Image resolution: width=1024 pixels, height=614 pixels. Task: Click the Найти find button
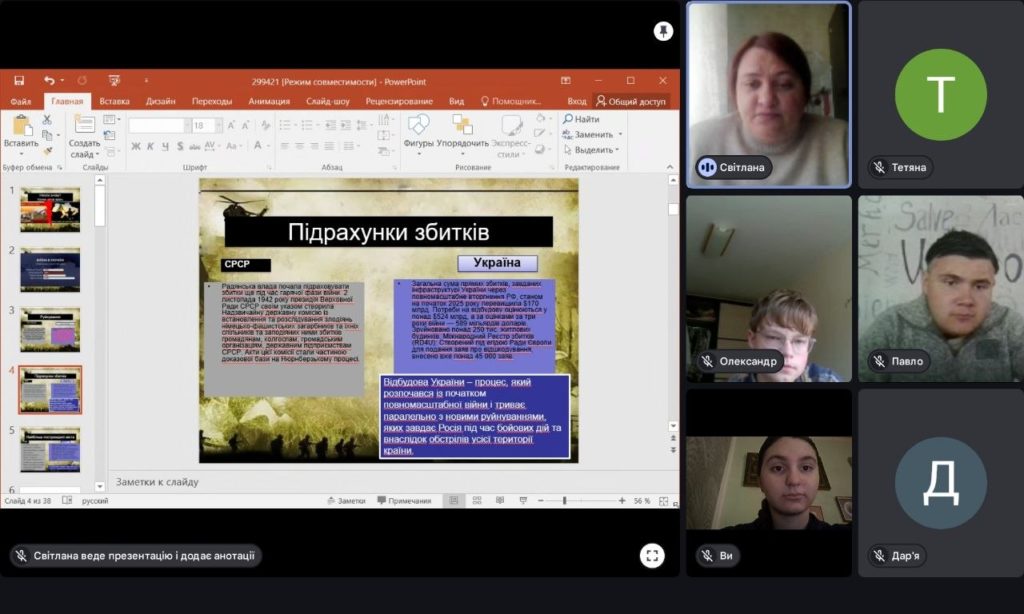tap(581, 119)
